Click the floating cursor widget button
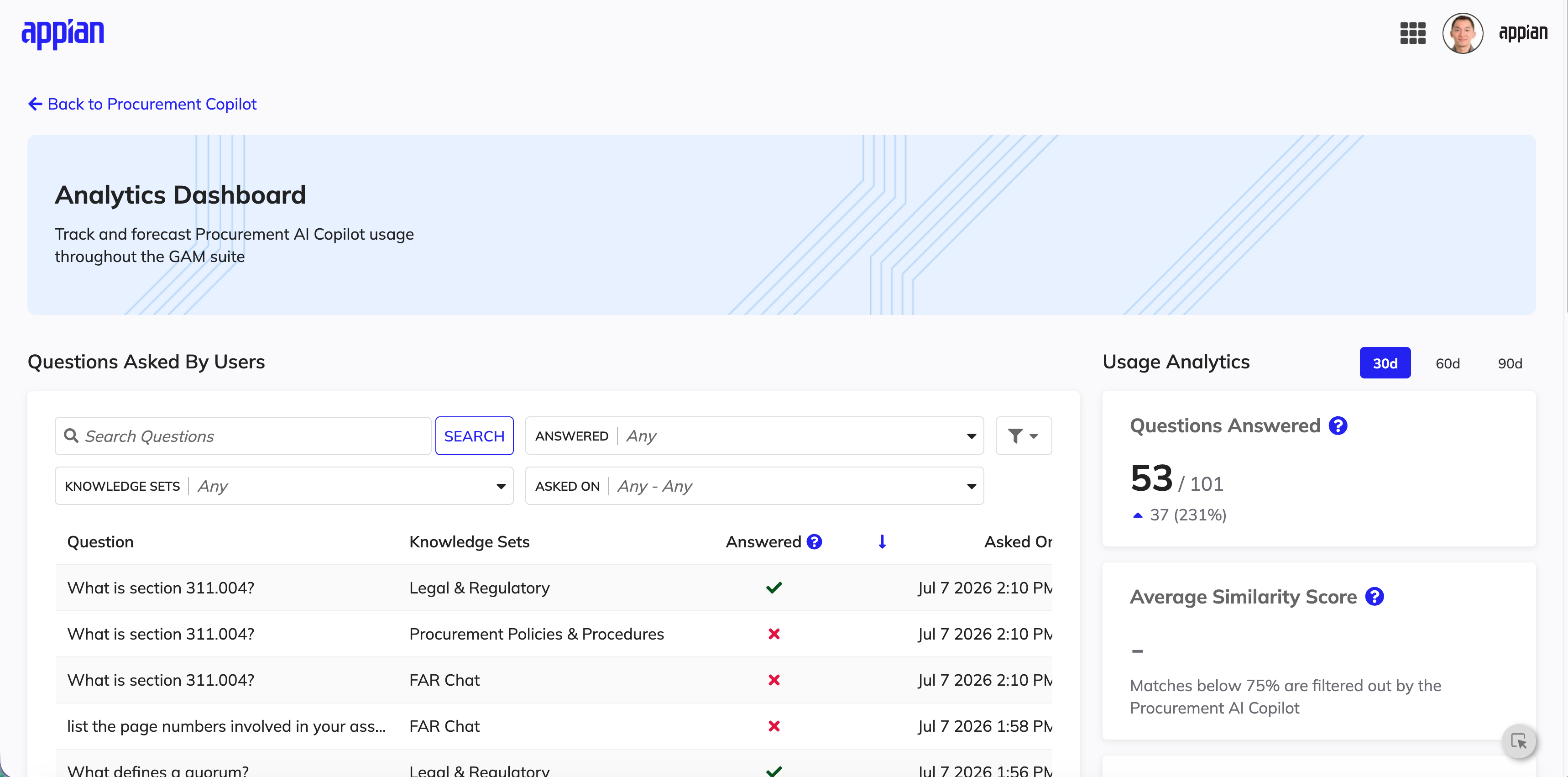 1519,741
